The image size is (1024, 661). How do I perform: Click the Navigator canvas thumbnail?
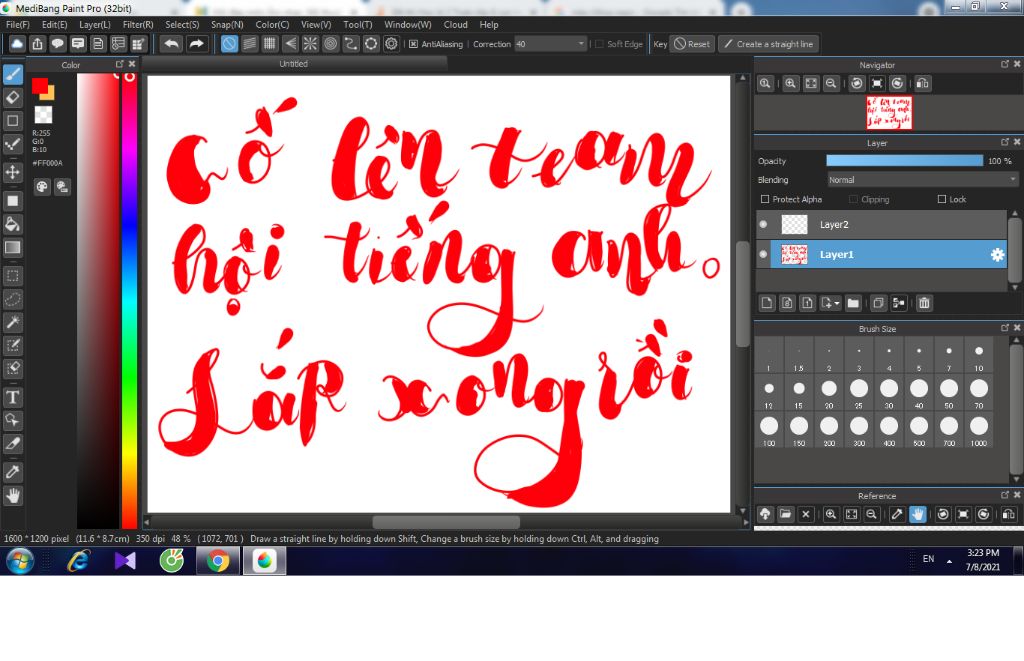coord(889,112)
